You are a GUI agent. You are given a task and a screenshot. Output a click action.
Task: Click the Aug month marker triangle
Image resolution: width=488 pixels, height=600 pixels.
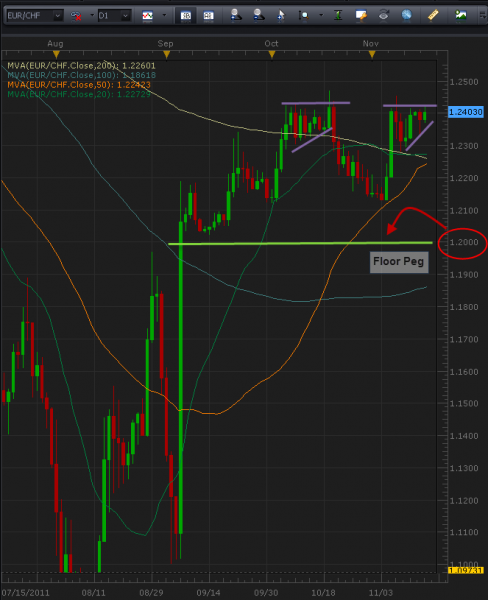(56, 55)
